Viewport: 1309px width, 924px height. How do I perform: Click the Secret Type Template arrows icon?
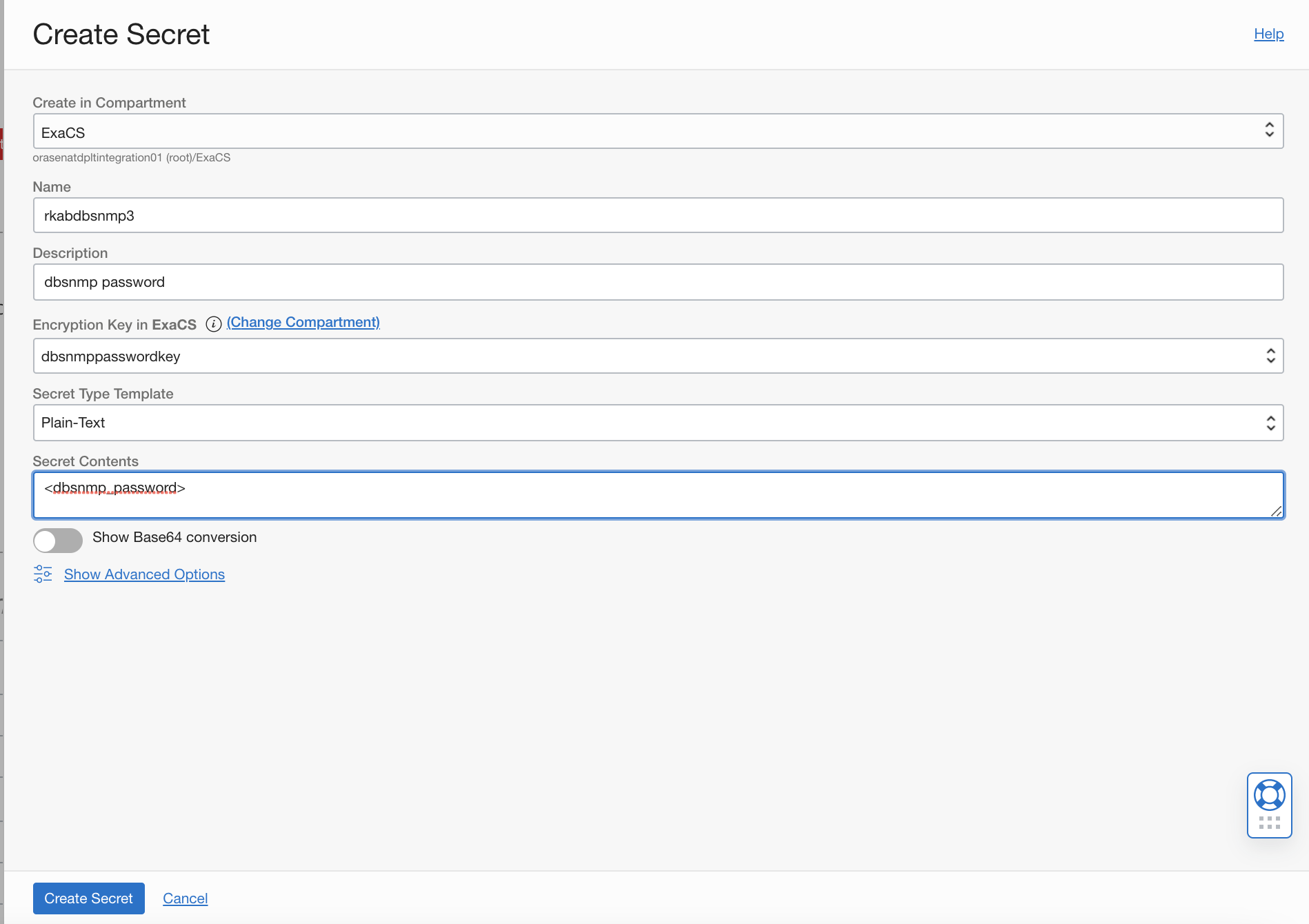coord(1270,423)
